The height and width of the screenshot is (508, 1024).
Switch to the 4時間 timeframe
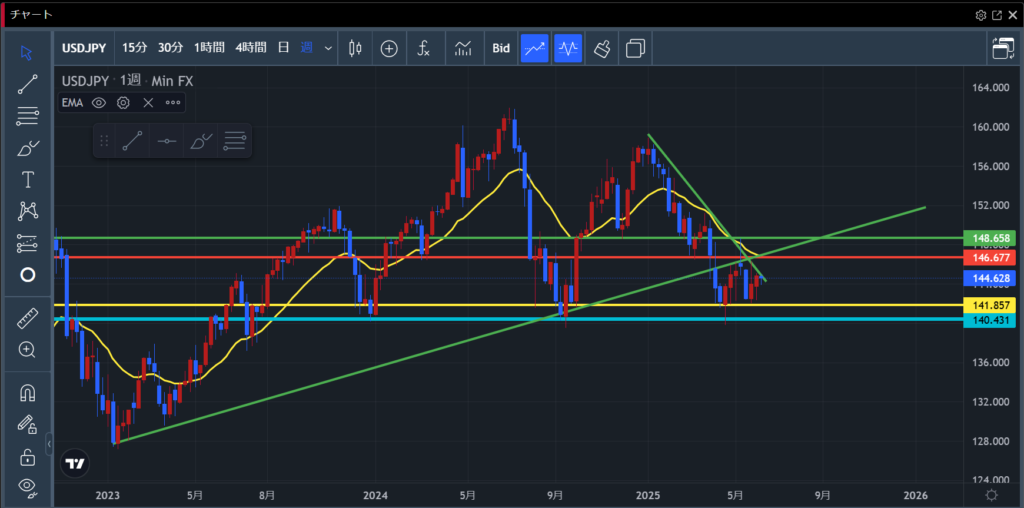click(x=251, y=48)
